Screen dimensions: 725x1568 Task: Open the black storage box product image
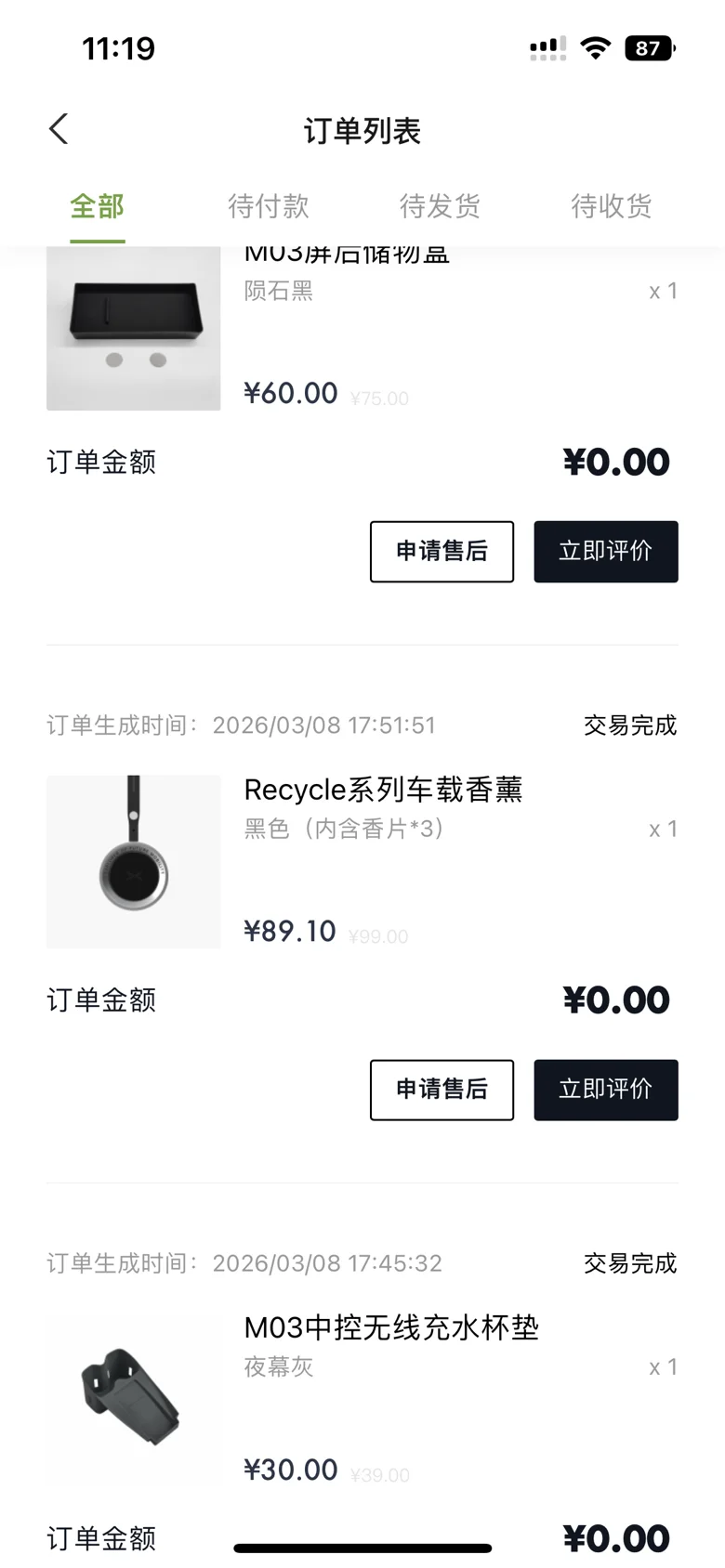pyautogui.click(x=133, y=328)
